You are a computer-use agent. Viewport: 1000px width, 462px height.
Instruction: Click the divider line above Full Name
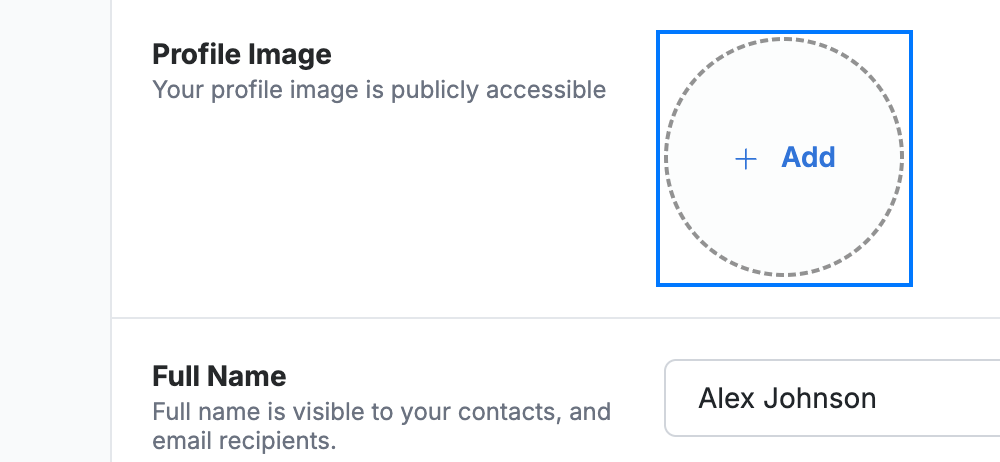(555, 317)
